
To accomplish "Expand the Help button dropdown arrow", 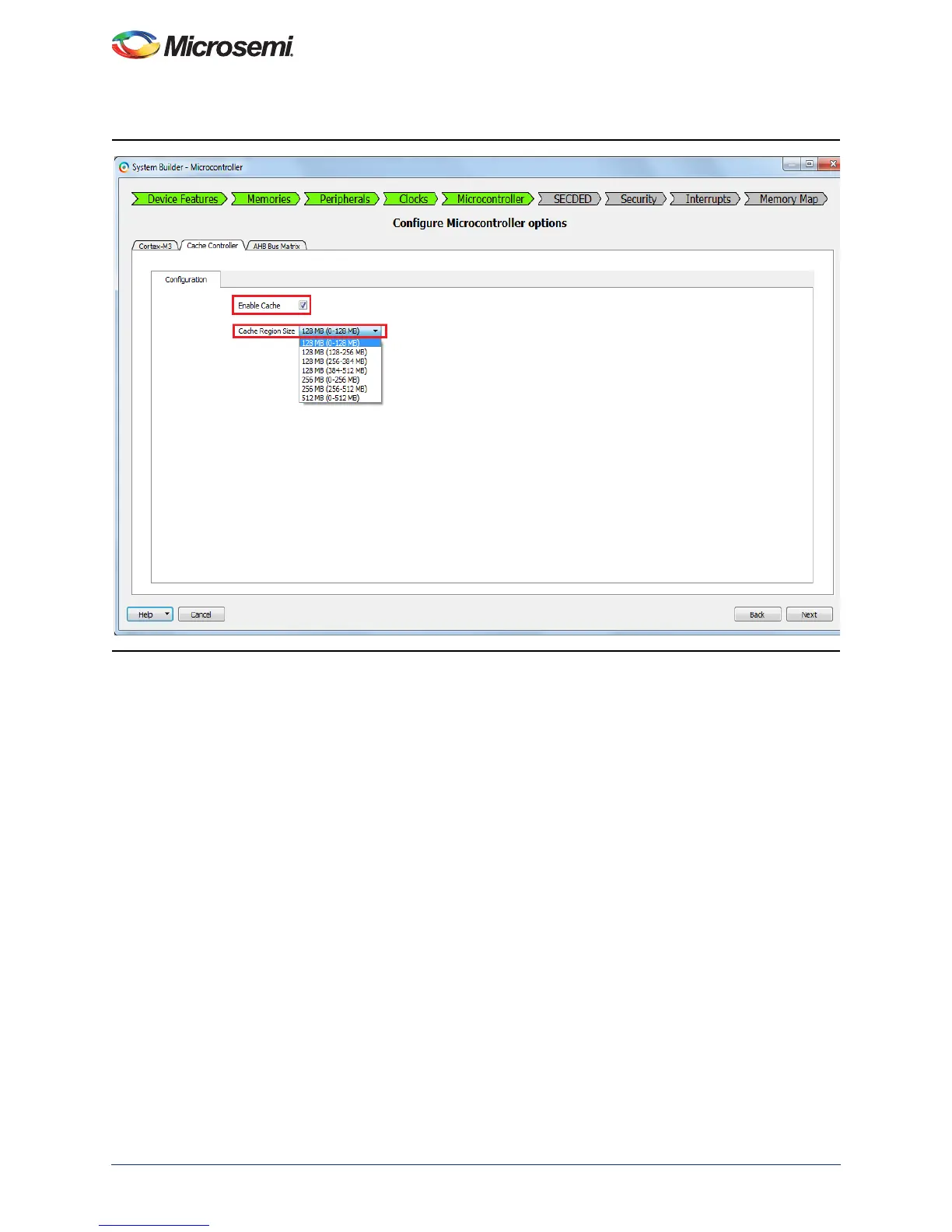I will (167, 614).
